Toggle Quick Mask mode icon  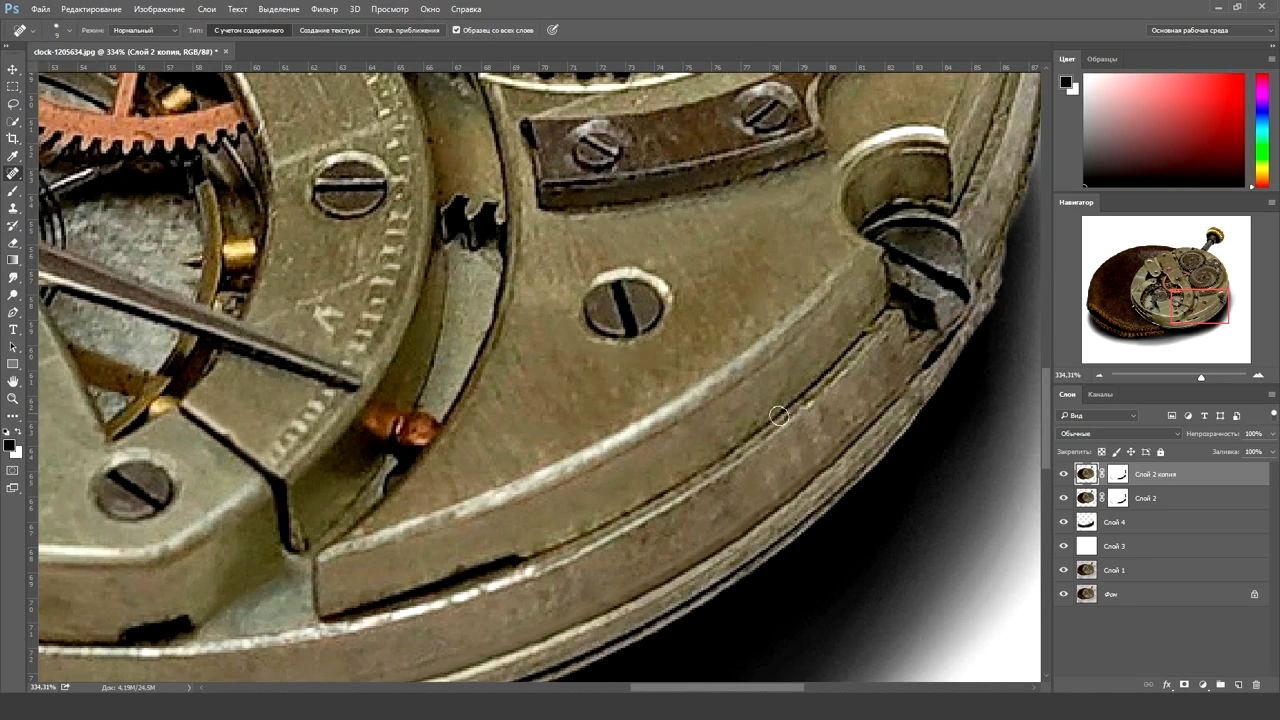click(13, 470)
